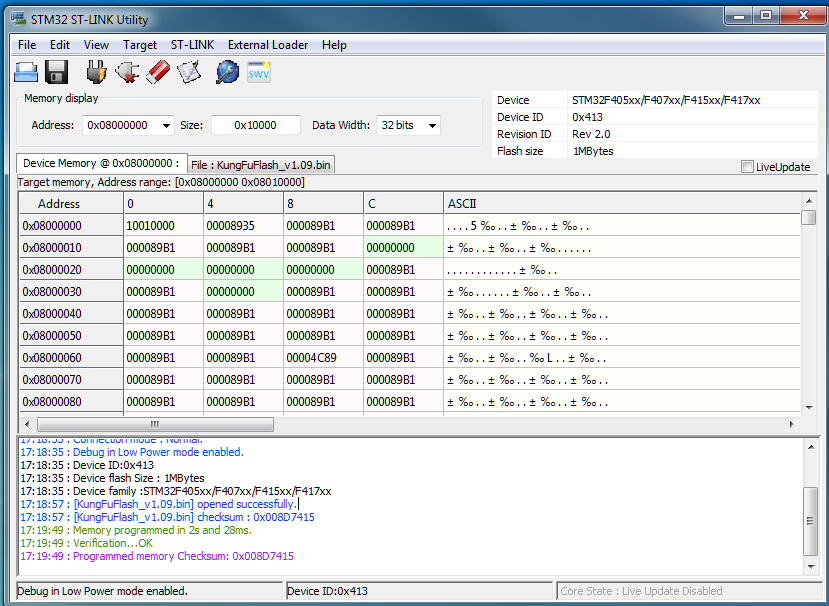Click memory grid vertical scrollbar down arrow

pyautogui.click(x=809, y=408)
